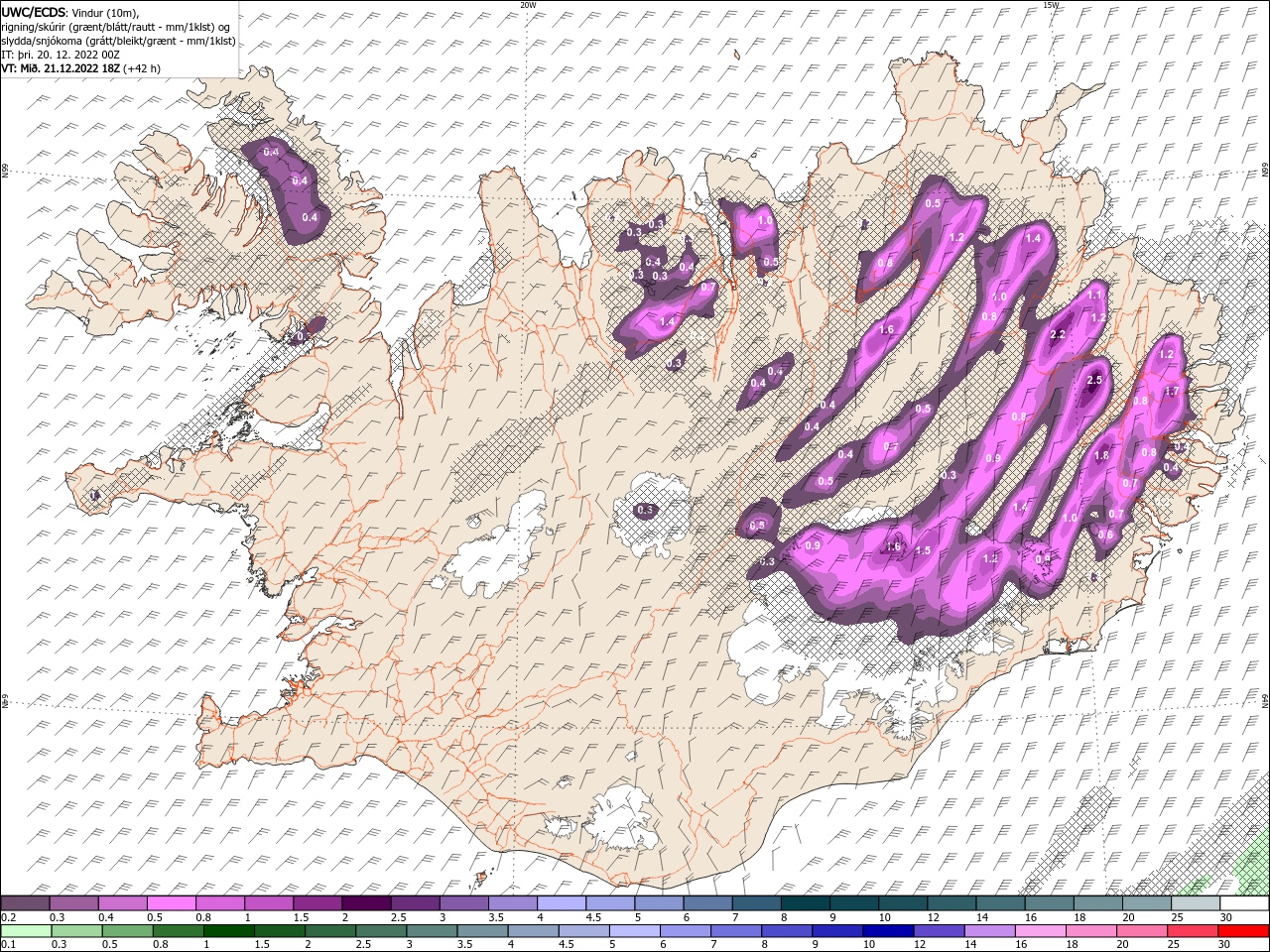Select the bottom-row legend swatch for 3–3.5
The height and width of the screenshot is (952, 1270).
click(x=432, y=931)
